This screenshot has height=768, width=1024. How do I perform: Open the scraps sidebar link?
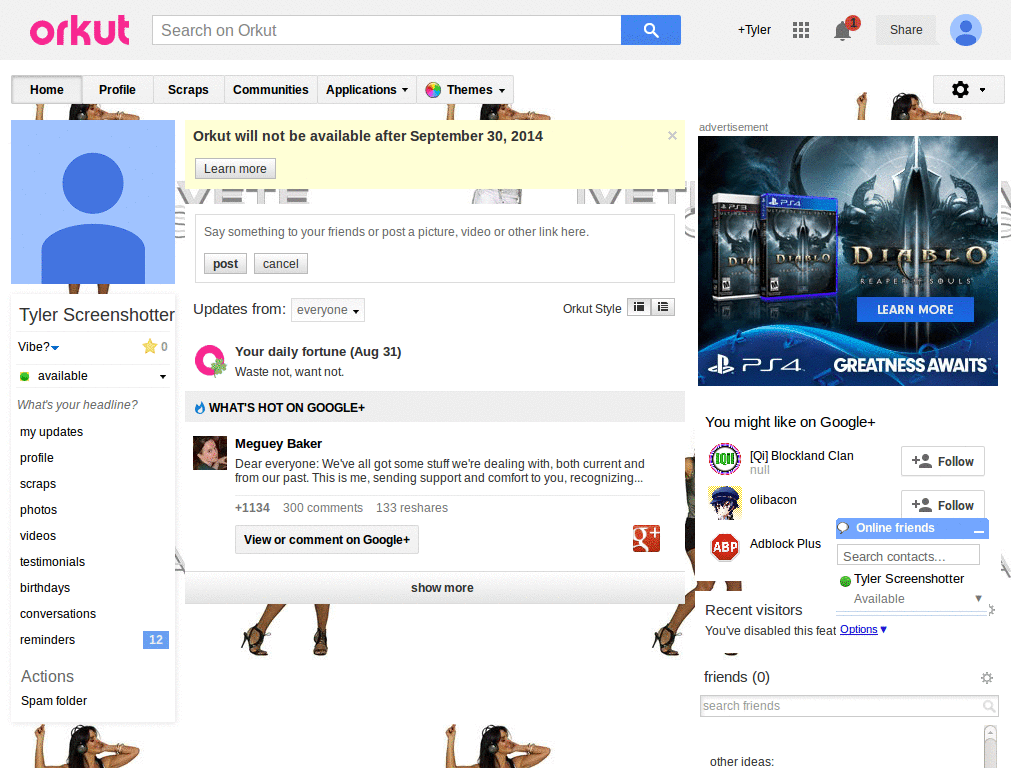[x=38, y=484]
